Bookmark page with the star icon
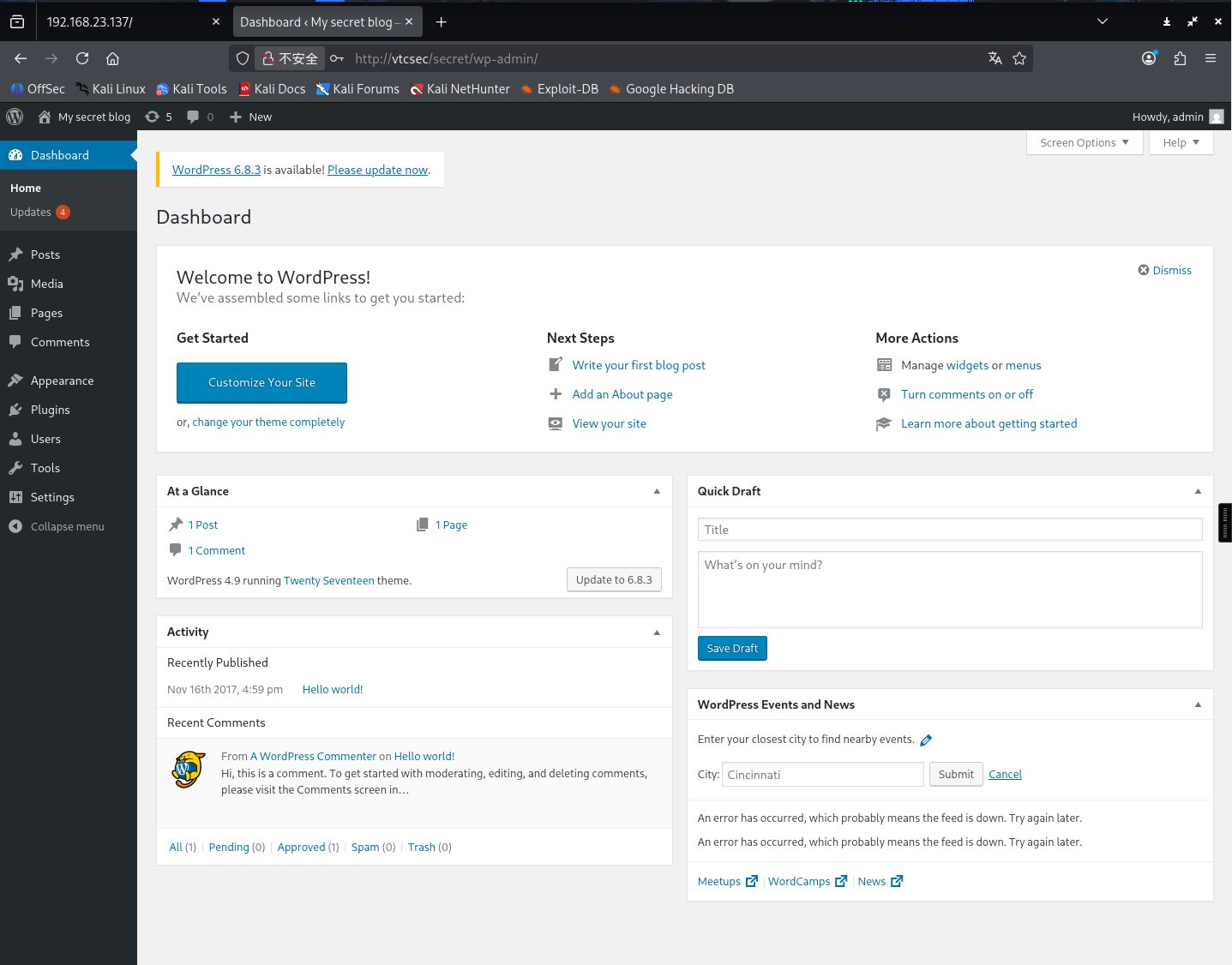Viewport: 1232px width, 965px height. click(x=1019, y=58)
